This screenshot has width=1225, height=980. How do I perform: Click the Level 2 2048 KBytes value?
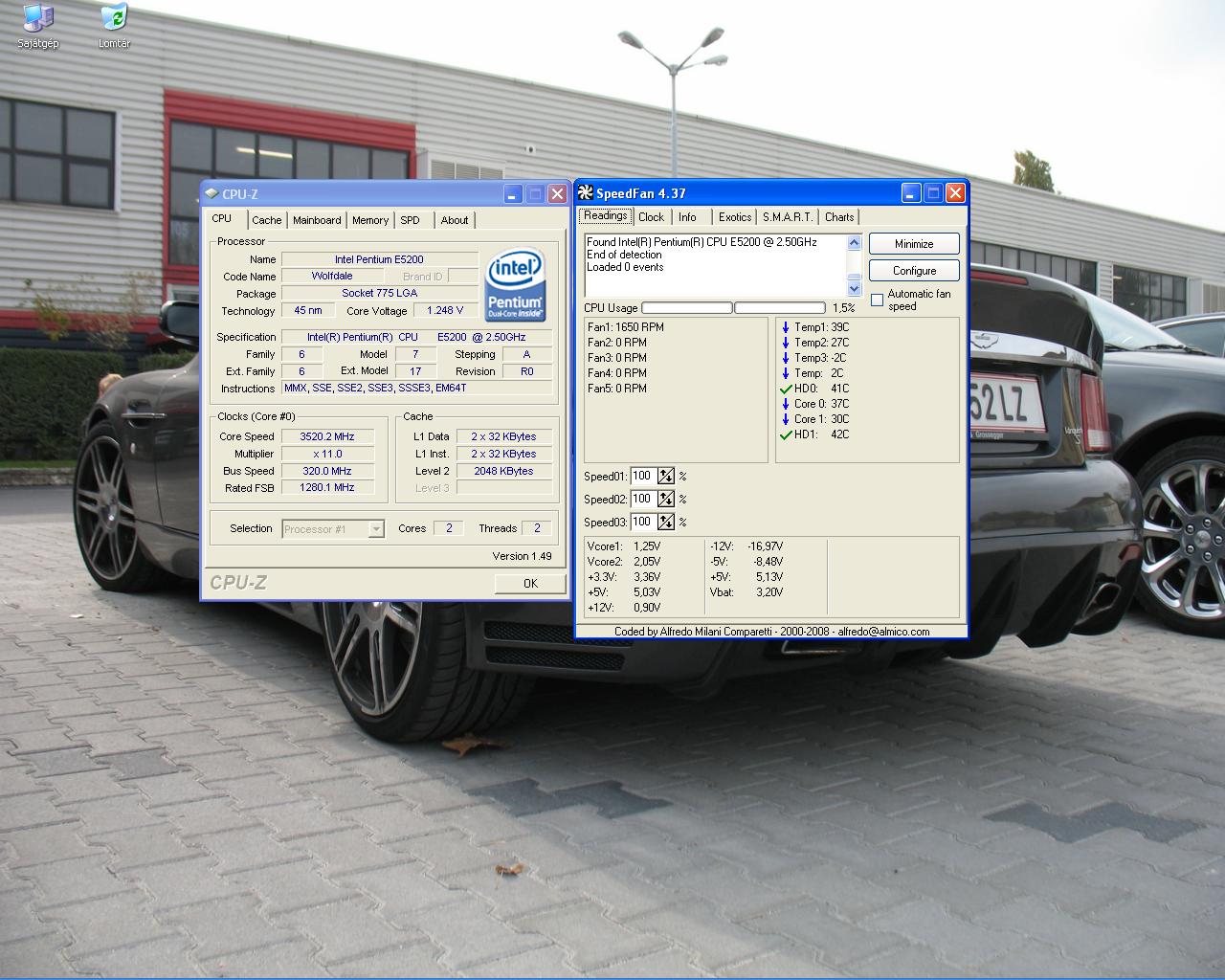(504, 471)
